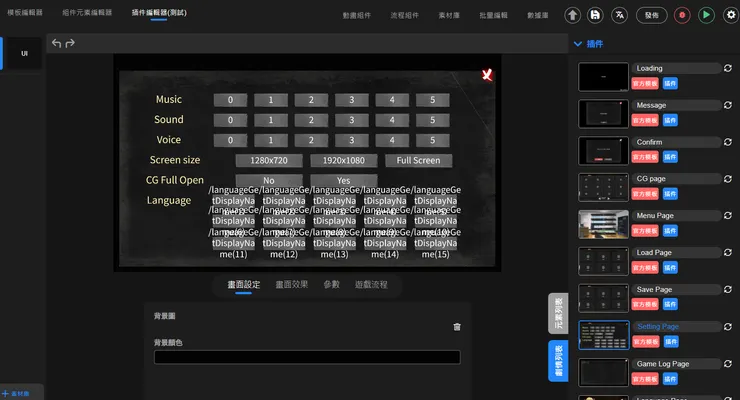Select the Setting Page thumbnail
The width and height of the screenshot is (740, 400).
(604, 335)
